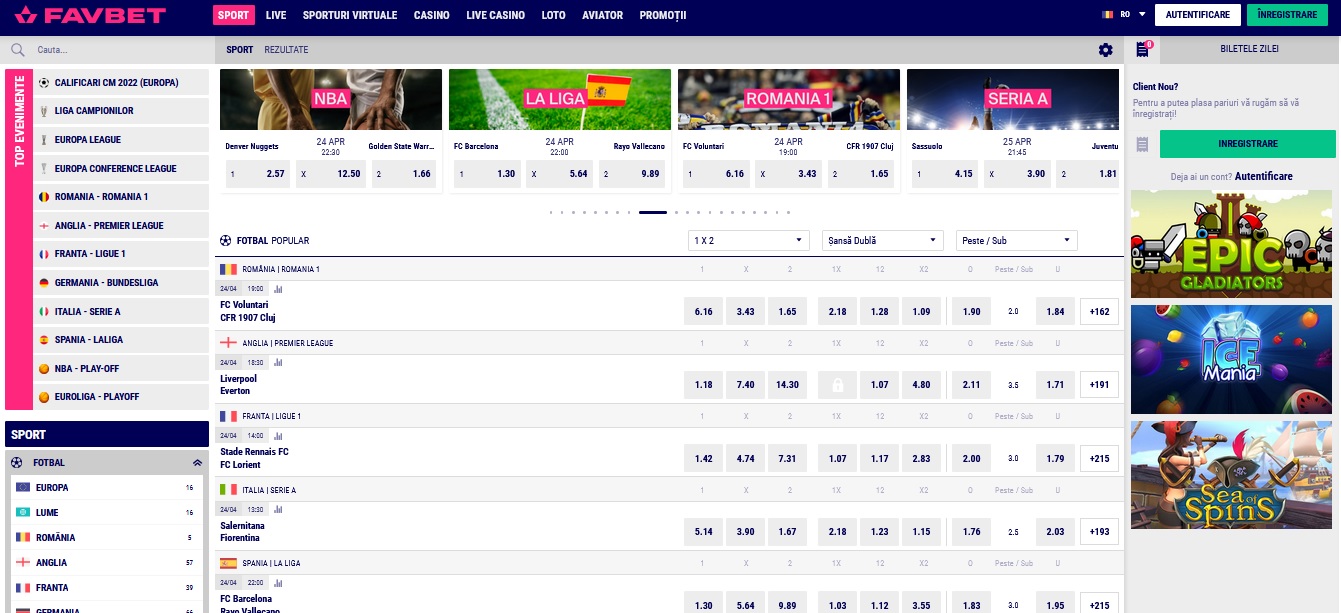Viewport: 1341px width, 613px height.
Task: Click the France flag in Ligue 1 header
Action: point(229,416)
